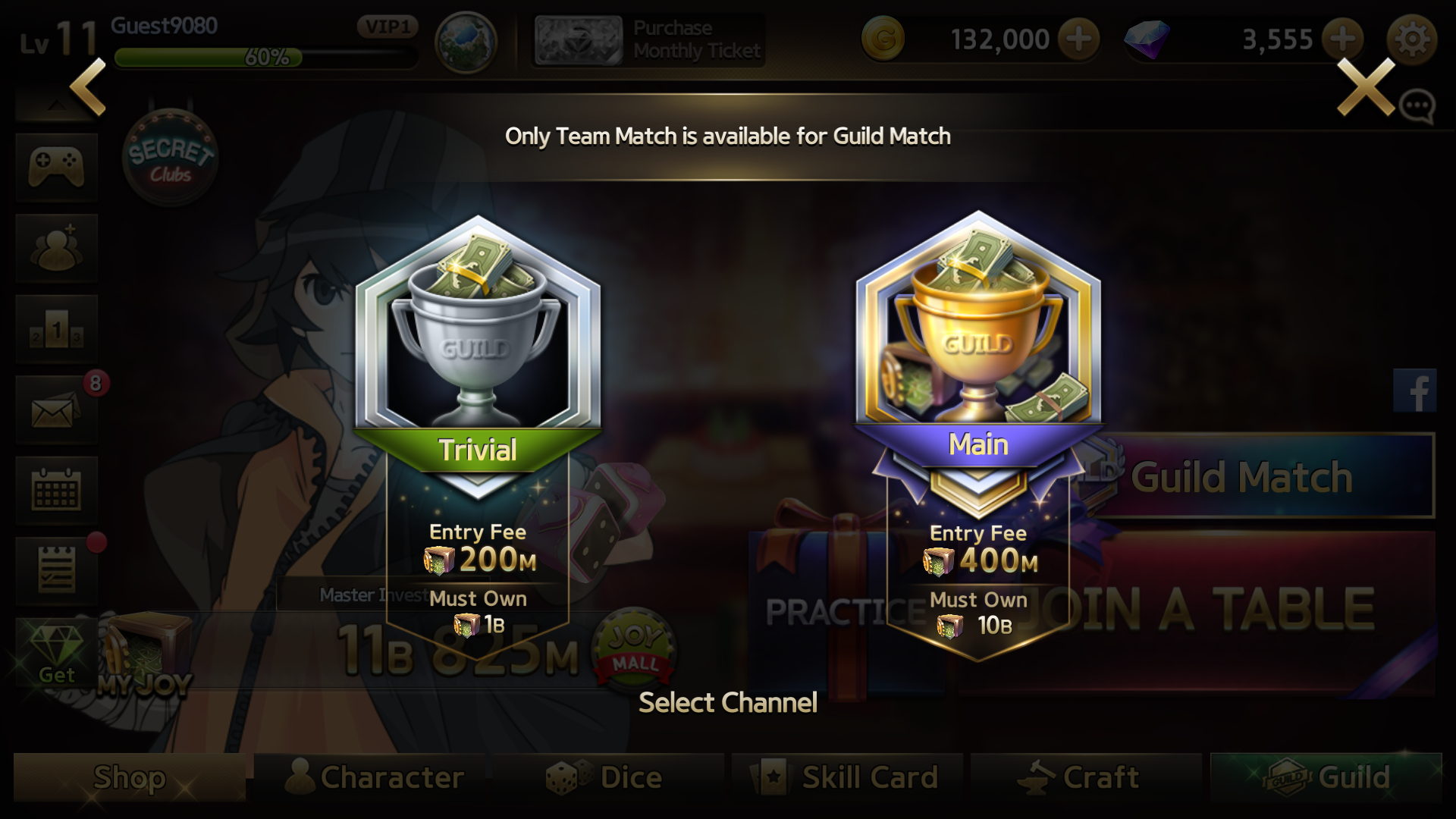Switch to the Skill Card tab
Viewport: 1456px width, 819px height.
[x=848, y=777]
